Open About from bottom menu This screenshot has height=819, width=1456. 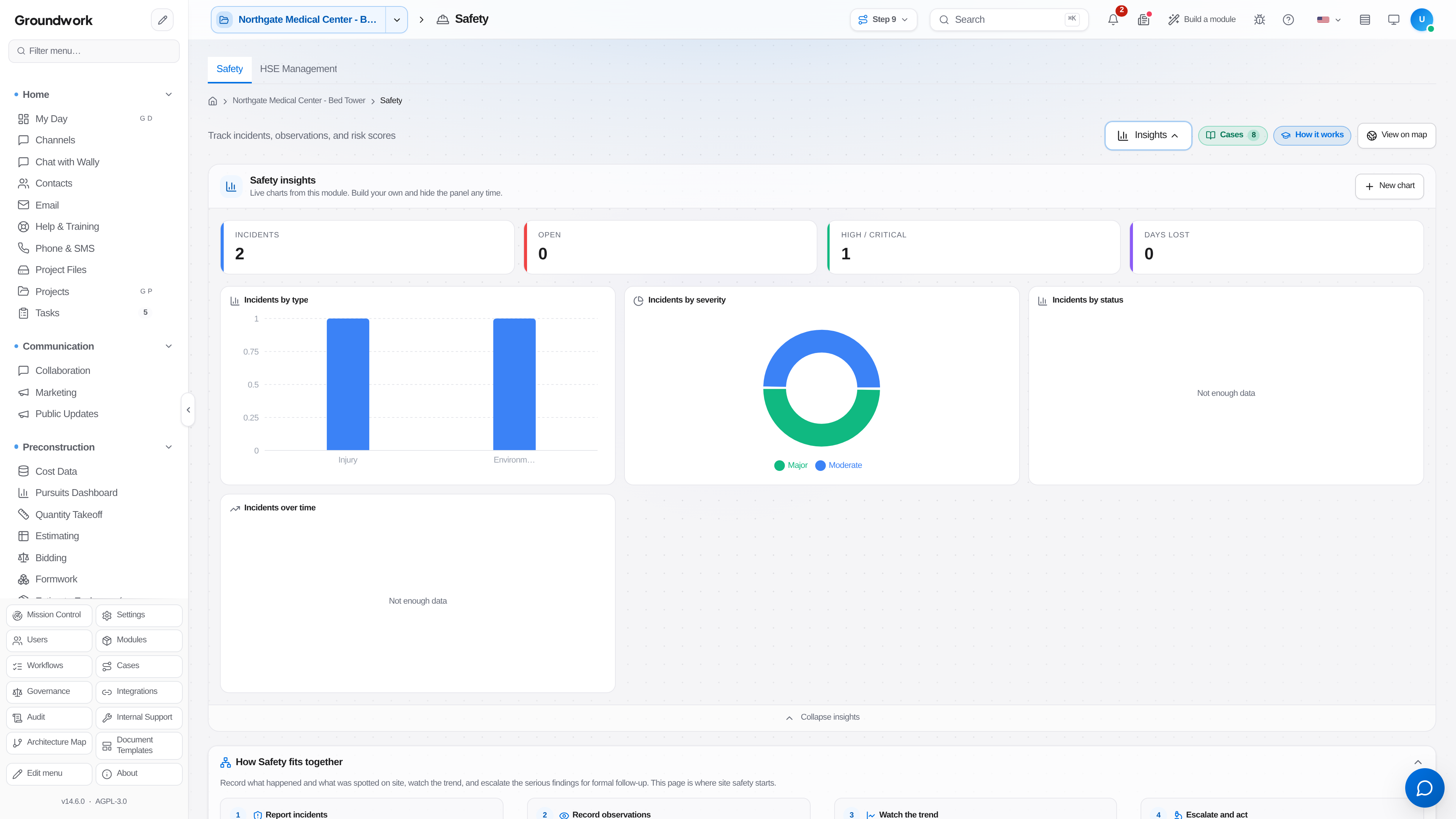click(139, 774)
